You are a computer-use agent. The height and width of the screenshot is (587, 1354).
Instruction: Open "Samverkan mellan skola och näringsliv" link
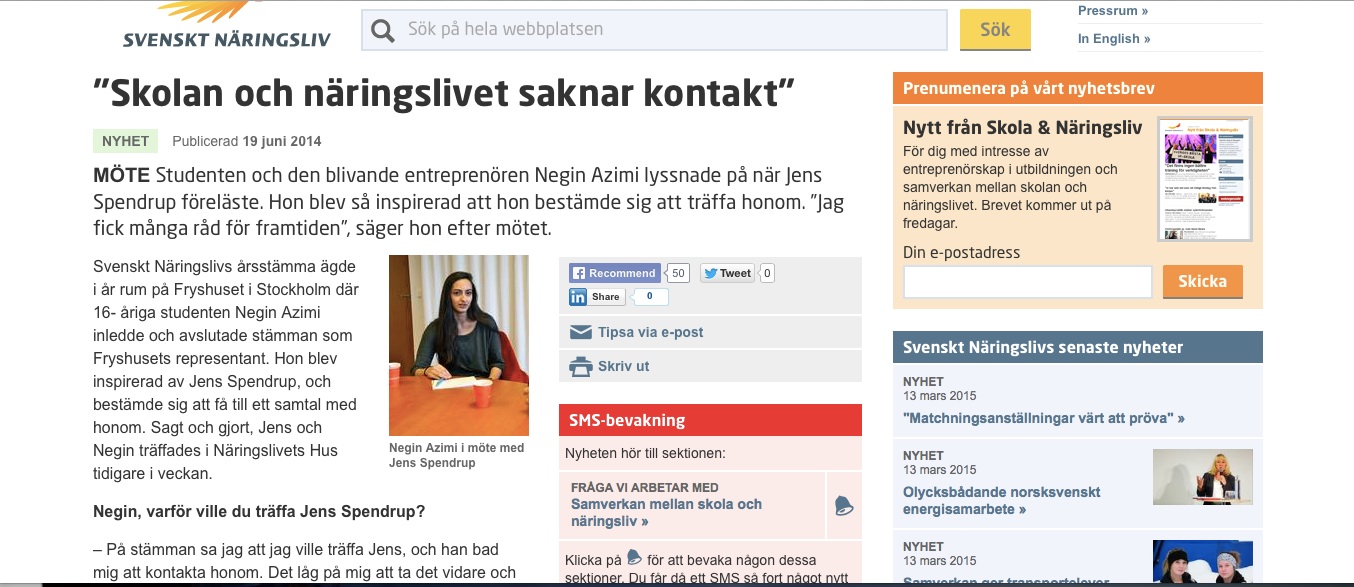[666, 513]
